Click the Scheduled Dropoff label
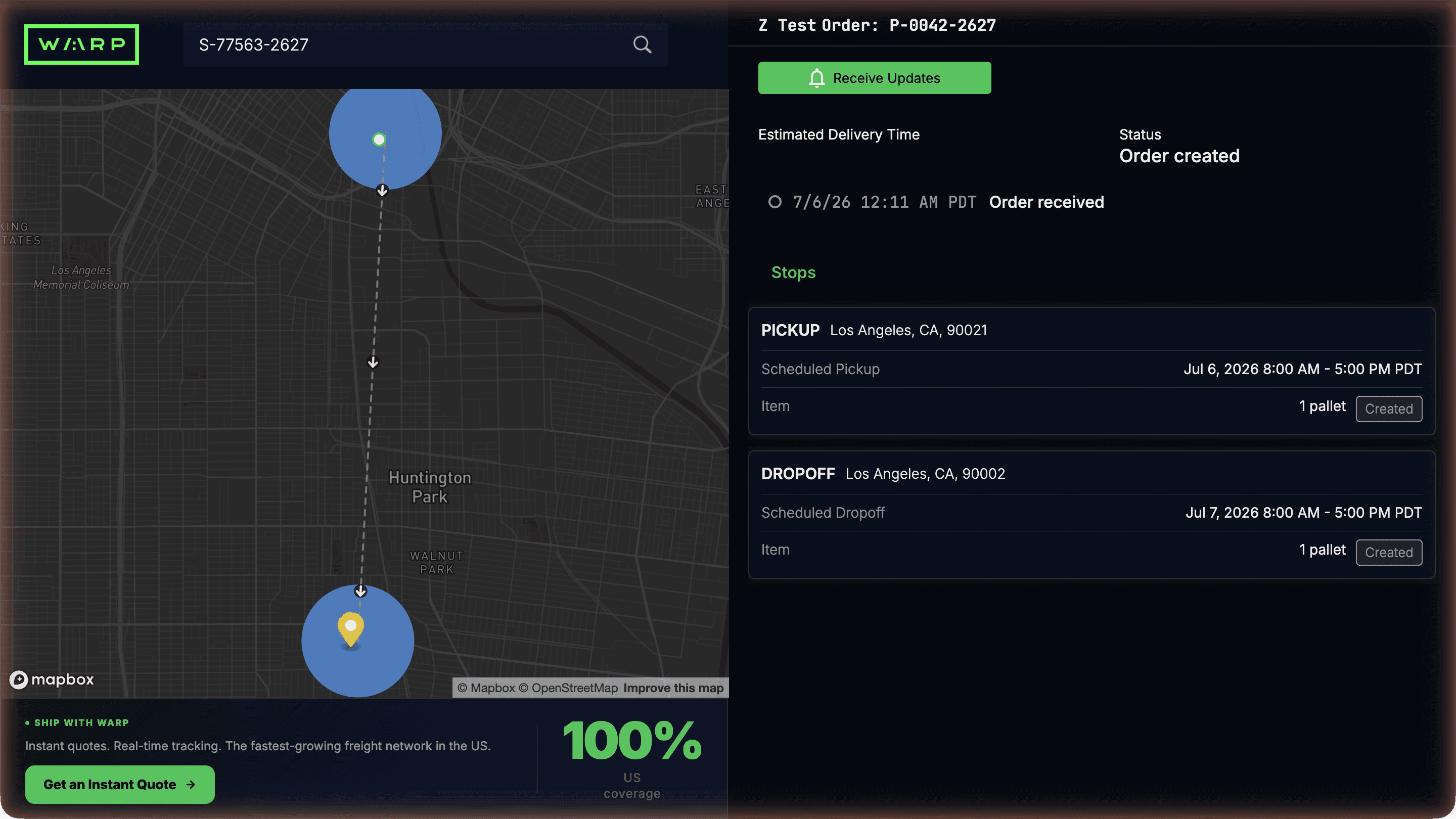 point(823,513)
